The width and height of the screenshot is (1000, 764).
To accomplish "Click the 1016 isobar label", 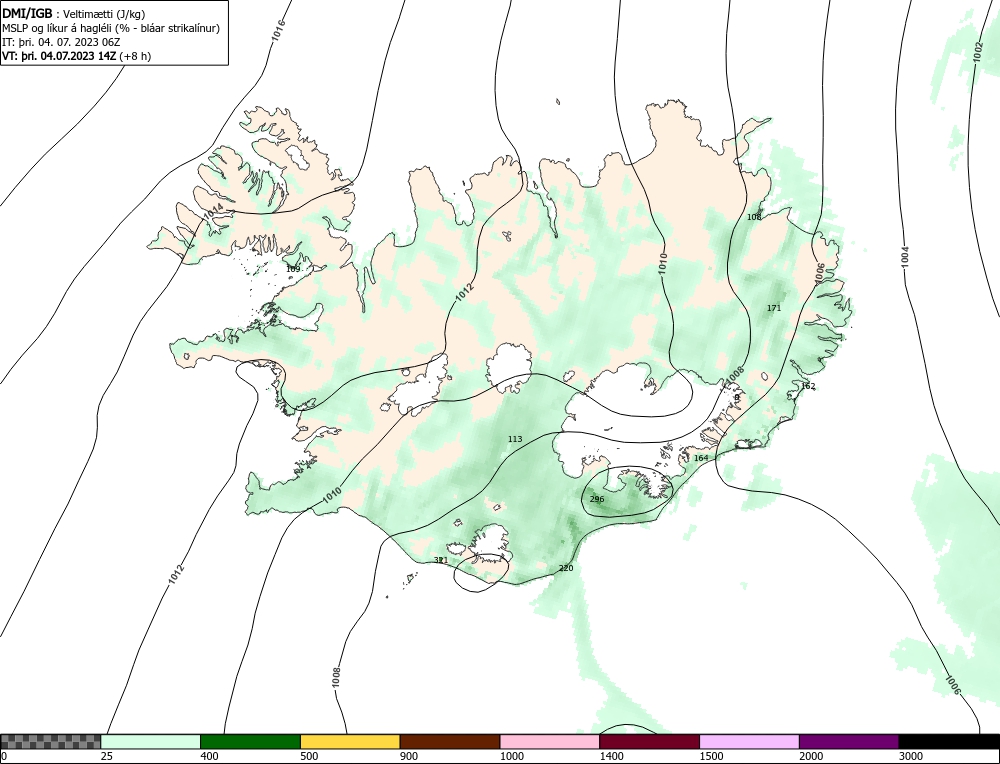I will tap(278, 31).
